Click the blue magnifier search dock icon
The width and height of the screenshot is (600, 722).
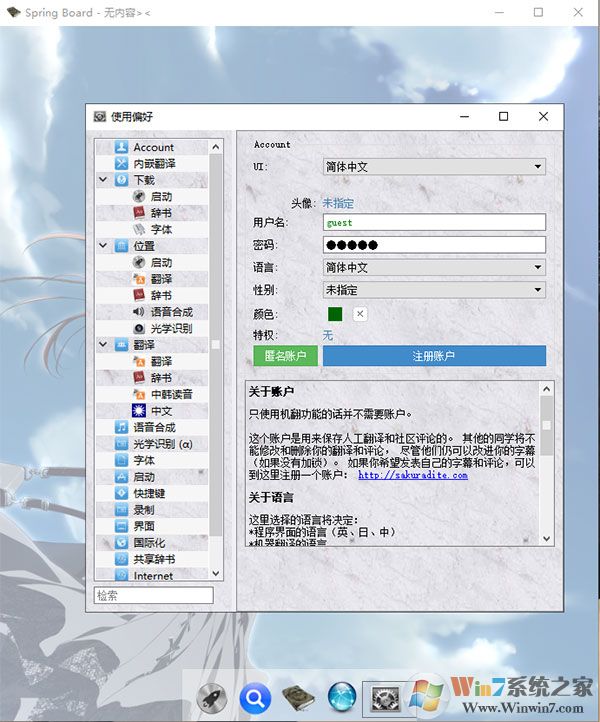pos(255,698)
